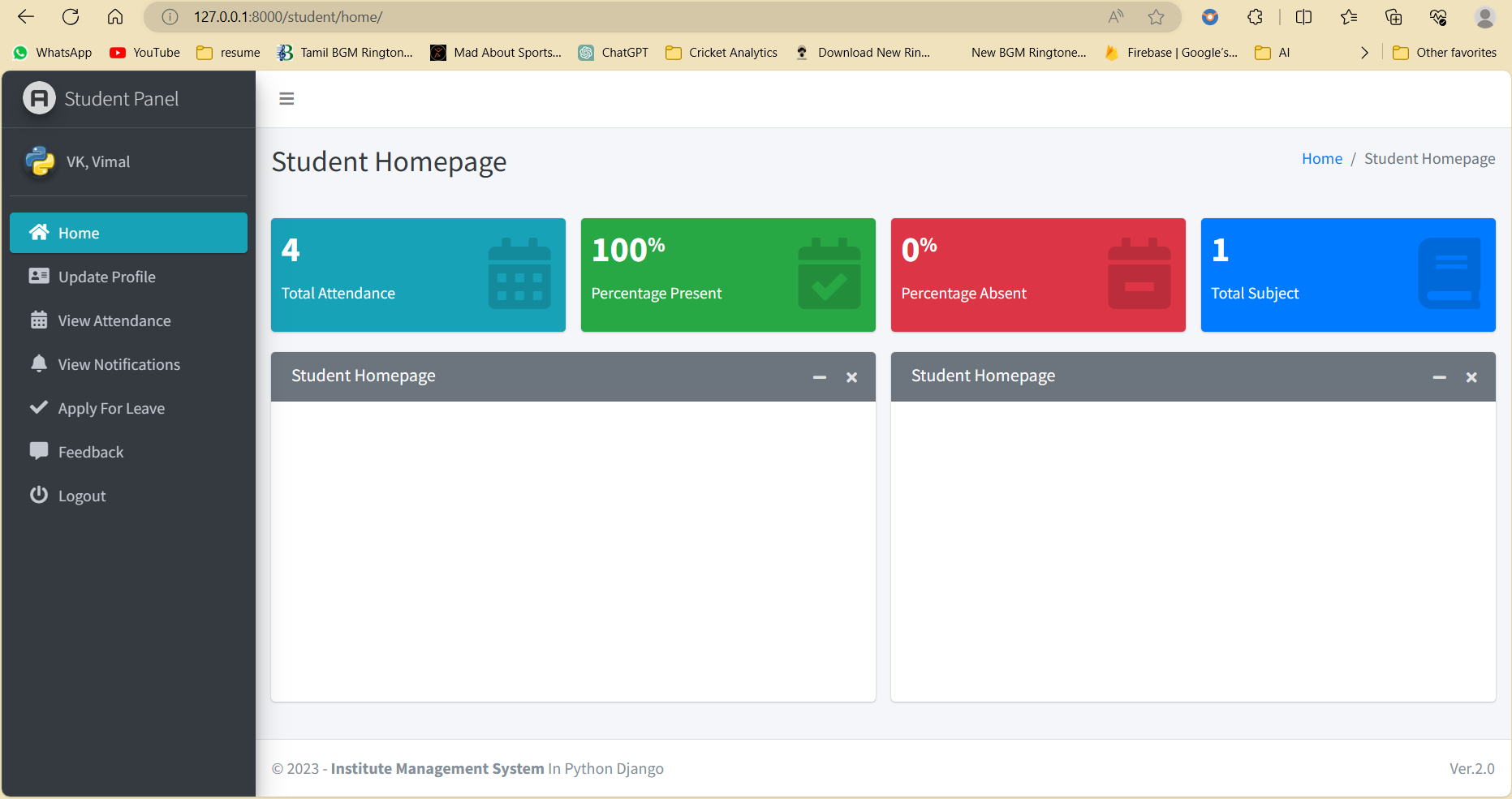
Task: Refresh the page using the reload icon
Action: point(70,16)
